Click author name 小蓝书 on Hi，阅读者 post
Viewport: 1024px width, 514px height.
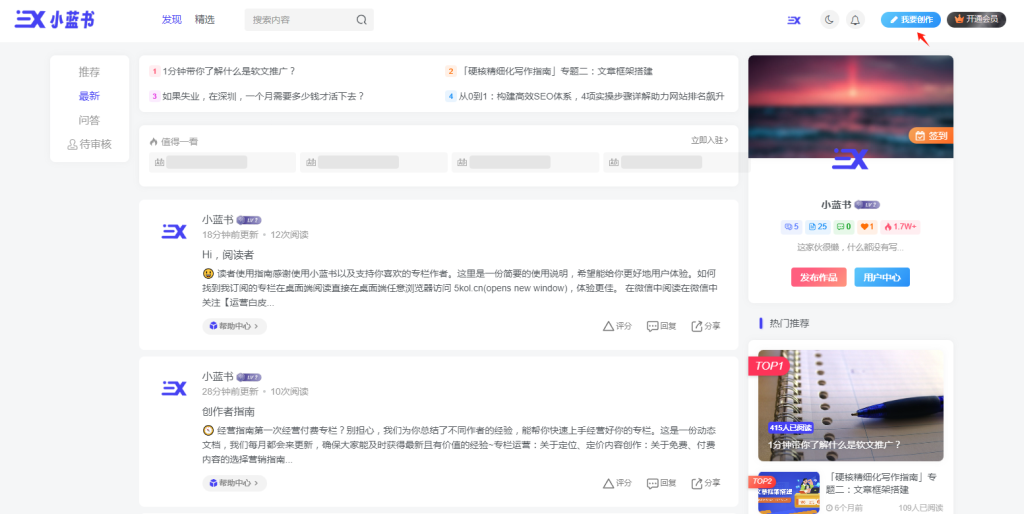[217, 219]
